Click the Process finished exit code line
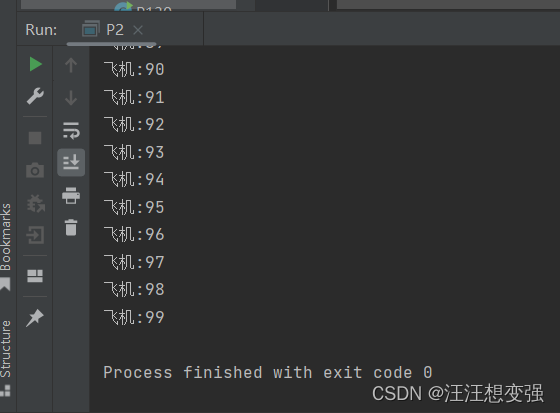560x413 pixels. [x=268, y=373]
